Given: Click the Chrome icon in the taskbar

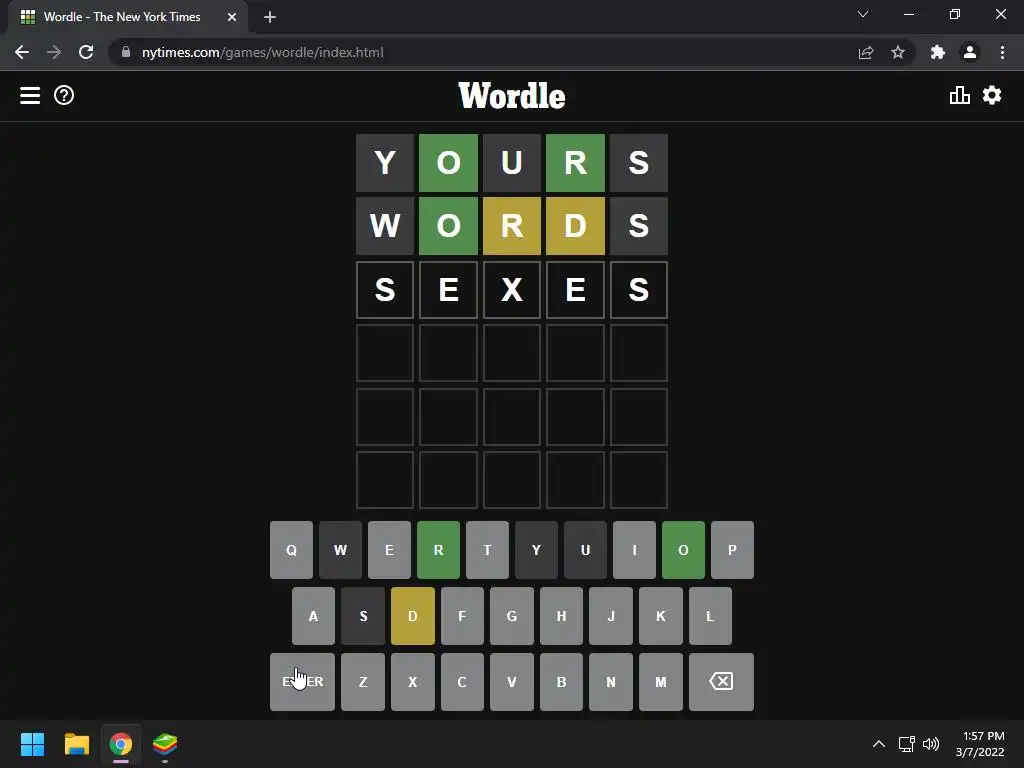Looking at the screenshot, I should click(121, 744).
